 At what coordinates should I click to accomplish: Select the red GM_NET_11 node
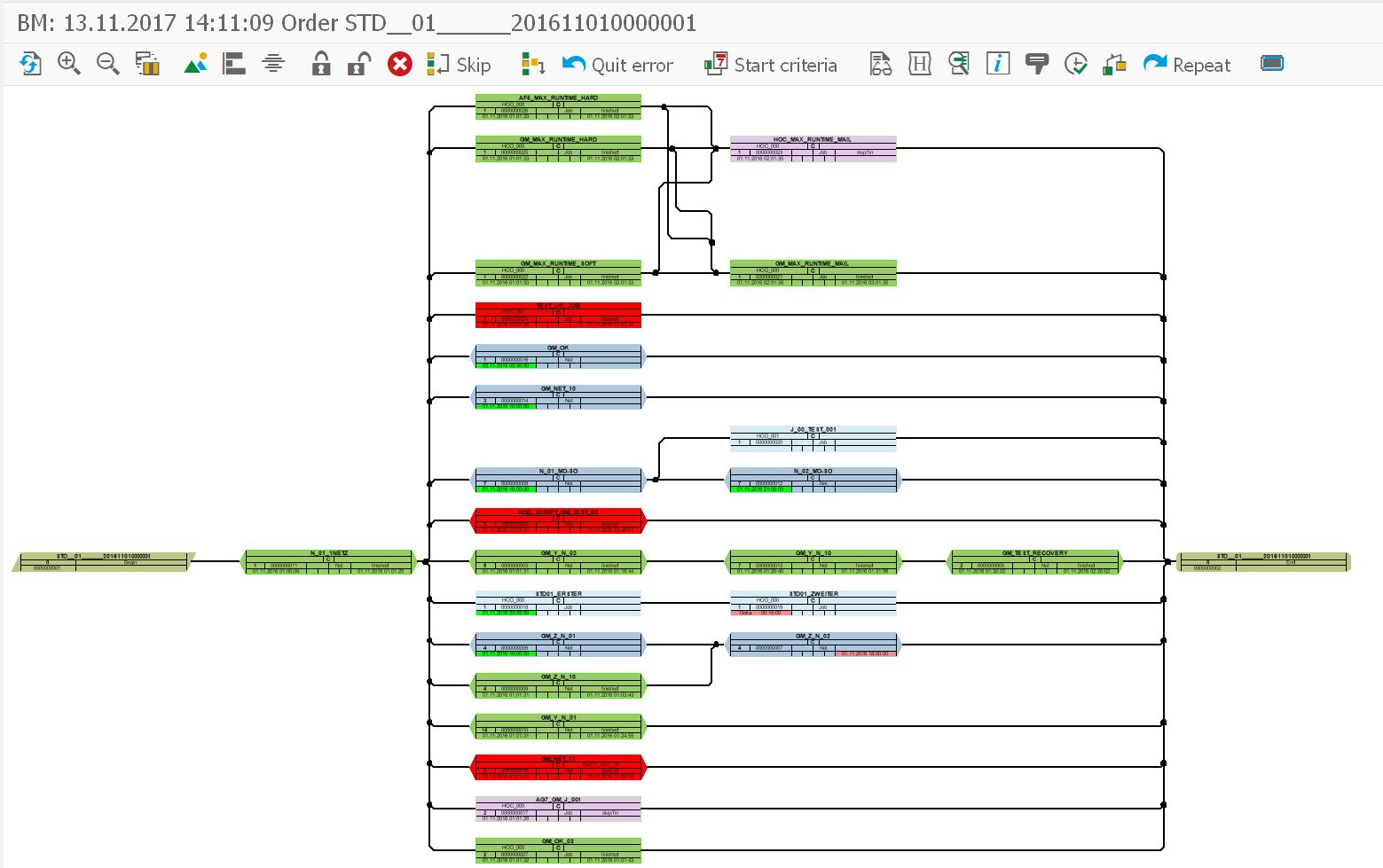(558, 768)
